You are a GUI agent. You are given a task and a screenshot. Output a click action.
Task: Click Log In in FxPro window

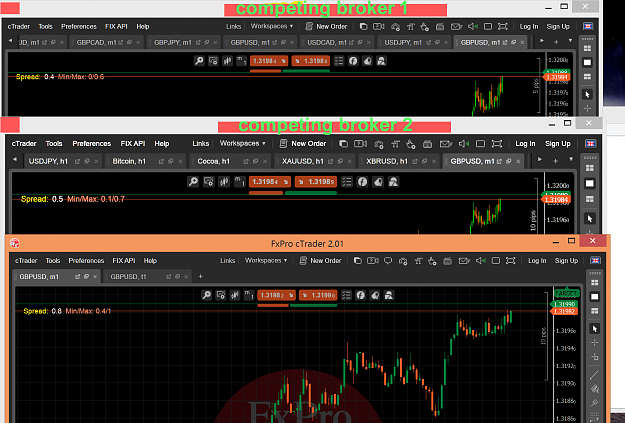(537, 261)
